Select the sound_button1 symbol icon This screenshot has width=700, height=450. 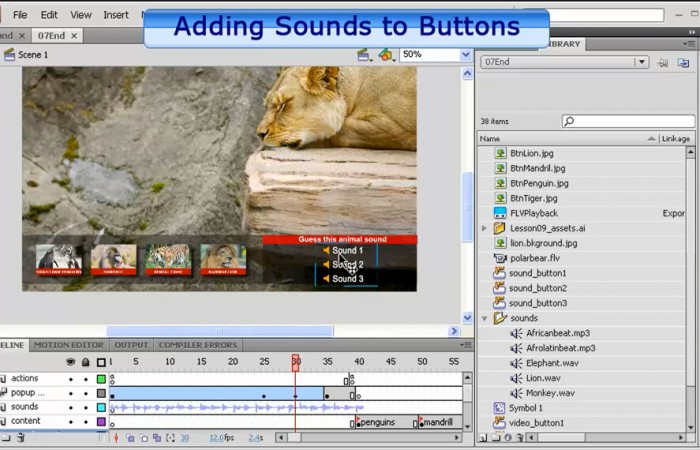click(499, 273)
